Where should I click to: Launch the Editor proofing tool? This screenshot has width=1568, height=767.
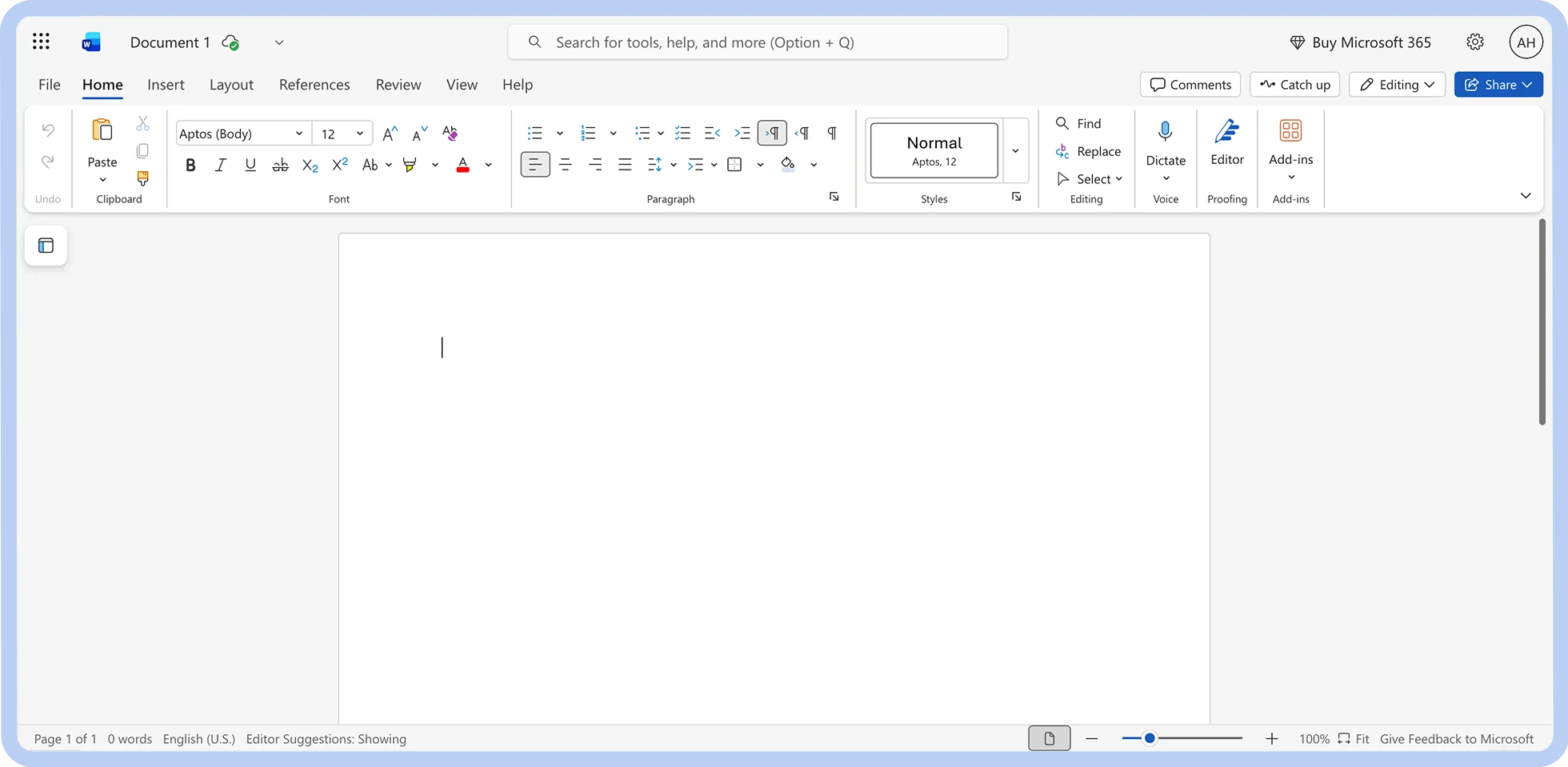coord(1226,144)
